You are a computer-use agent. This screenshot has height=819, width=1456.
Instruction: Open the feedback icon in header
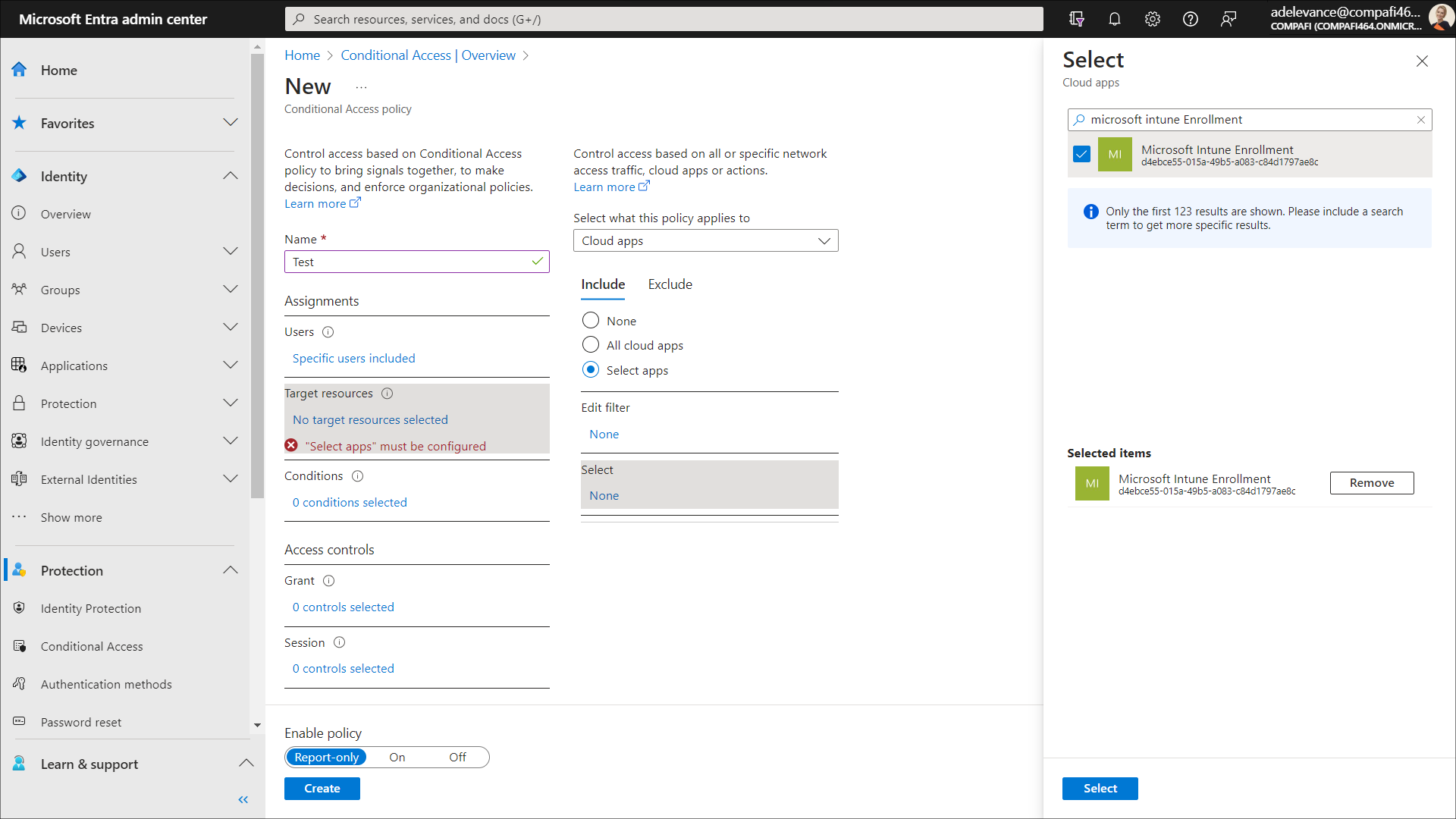[1228, 19]
